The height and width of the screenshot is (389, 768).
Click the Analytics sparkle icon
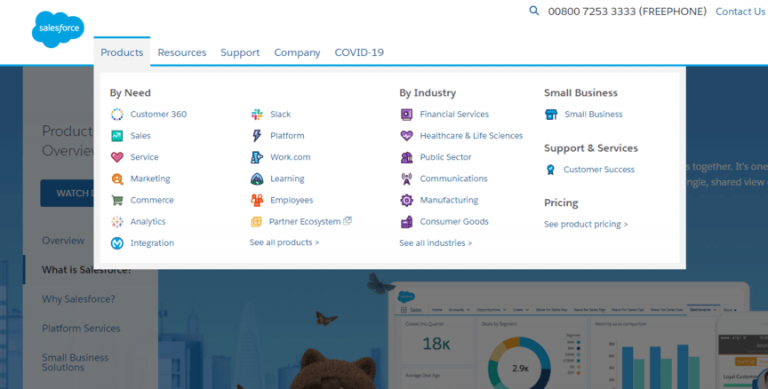[x=117, y=221]
